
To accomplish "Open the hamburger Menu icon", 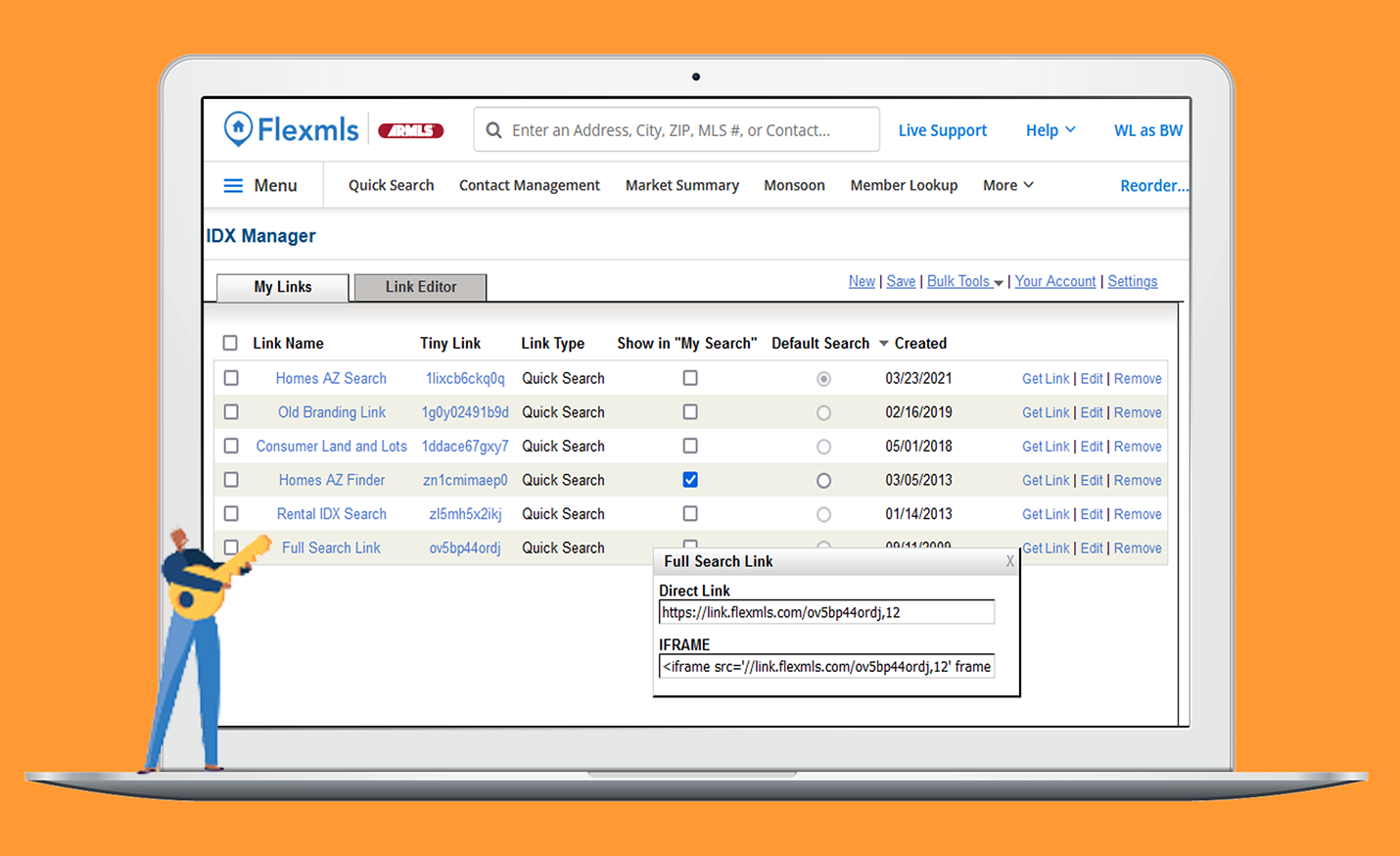I will point(233,186).
